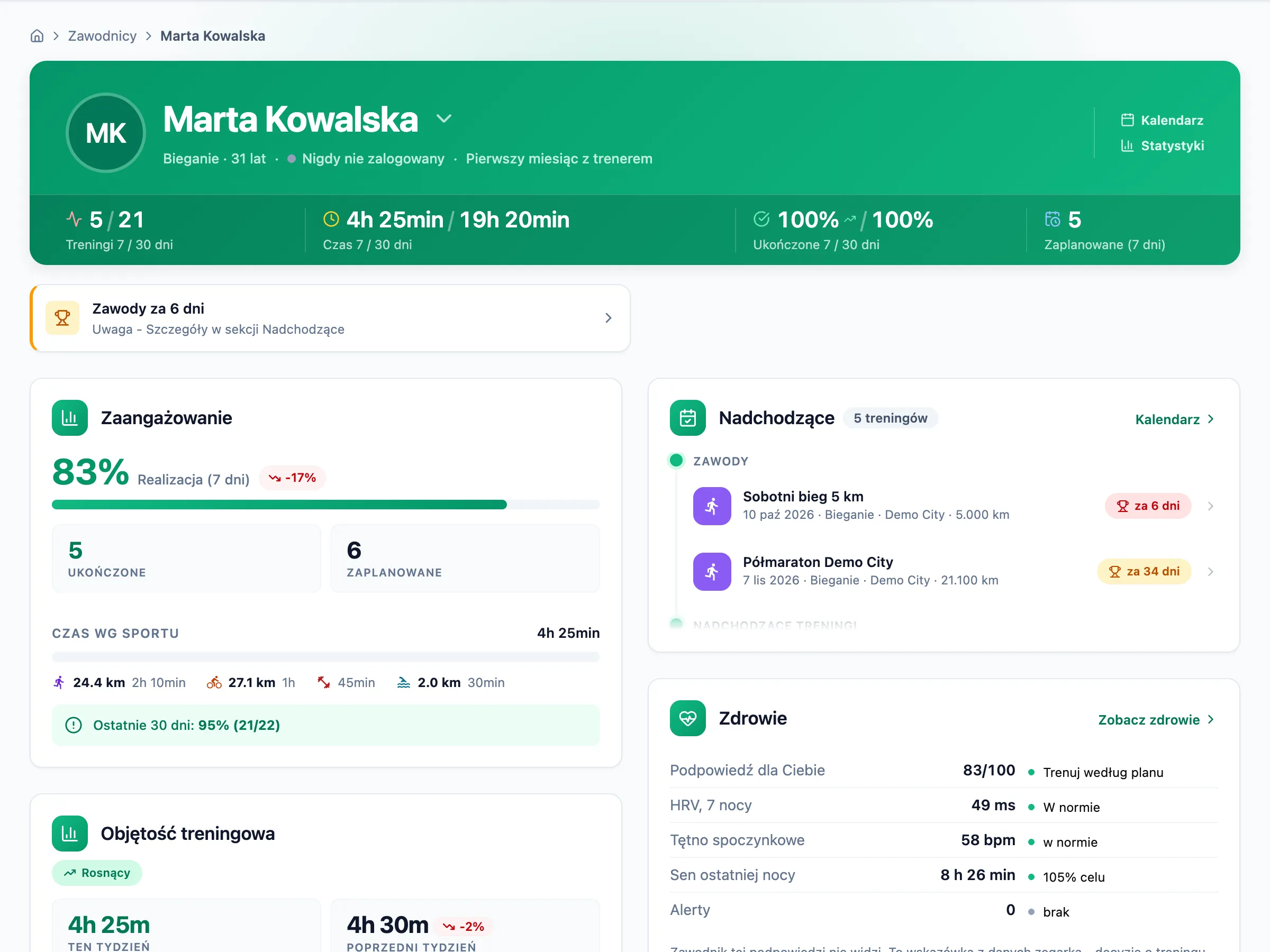1270x952 pixels.
Task: Click the 5 treningów badge
Action: 891,418
